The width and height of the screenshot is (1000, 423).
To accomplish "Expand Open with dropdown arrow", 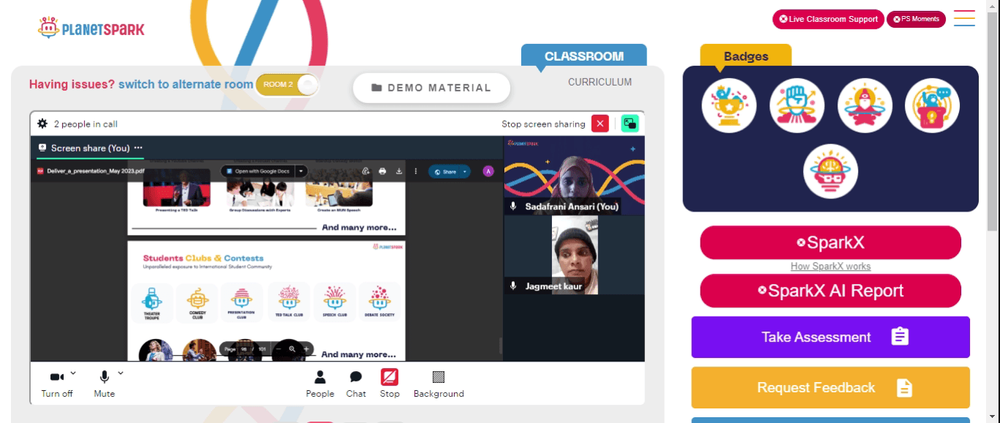I will [x=302, y=171].
